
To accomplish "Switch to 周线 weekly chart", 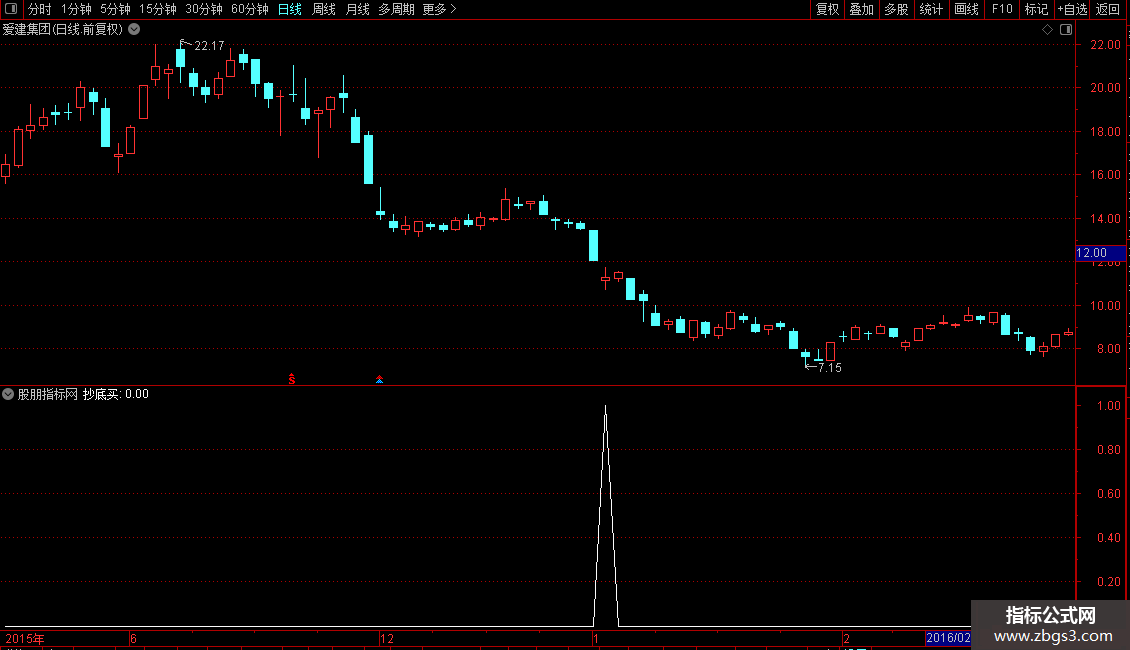I will pyautogui.click(x=324, y=9).
